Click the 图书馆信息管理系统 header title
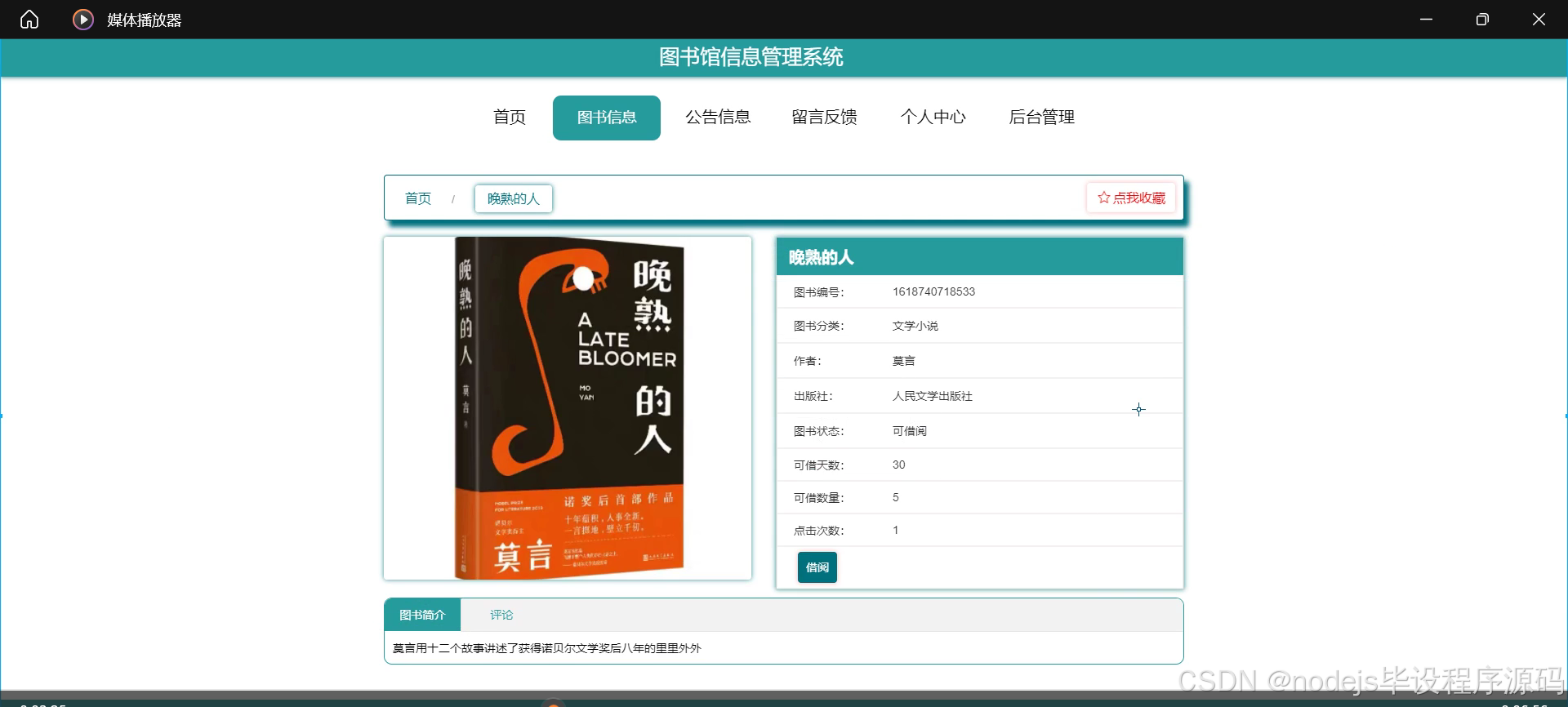The height and width of the screenshot is (707, 1568). tap(751, 57)
